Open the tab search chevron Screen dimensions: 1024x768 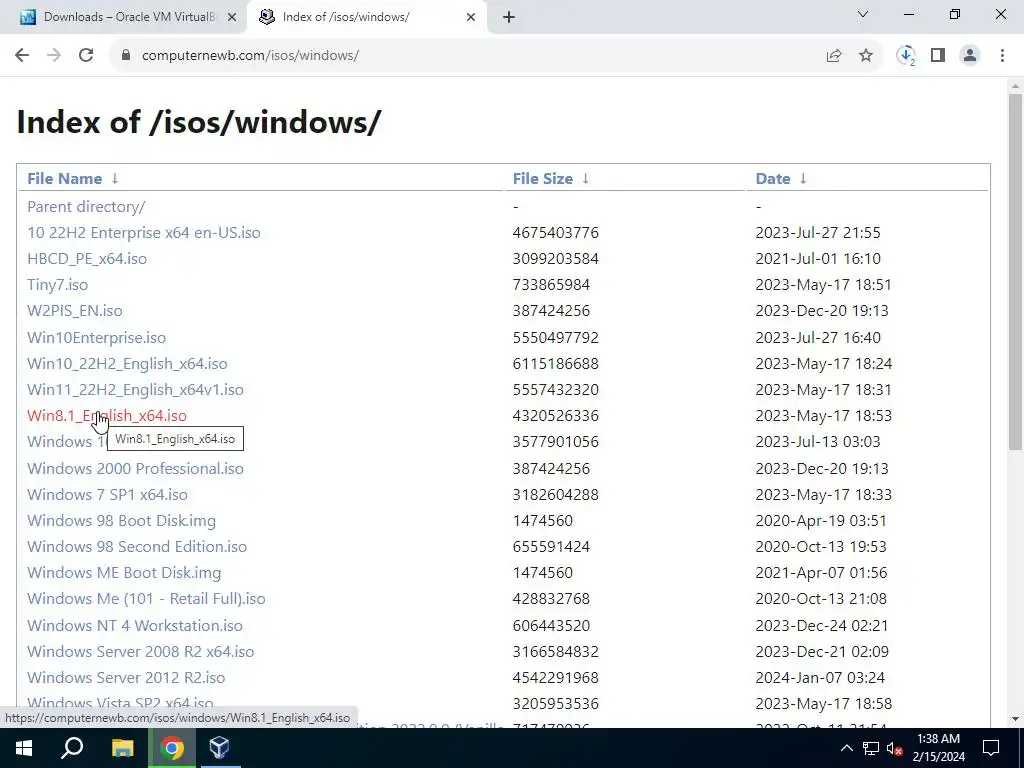coord(863,14)
